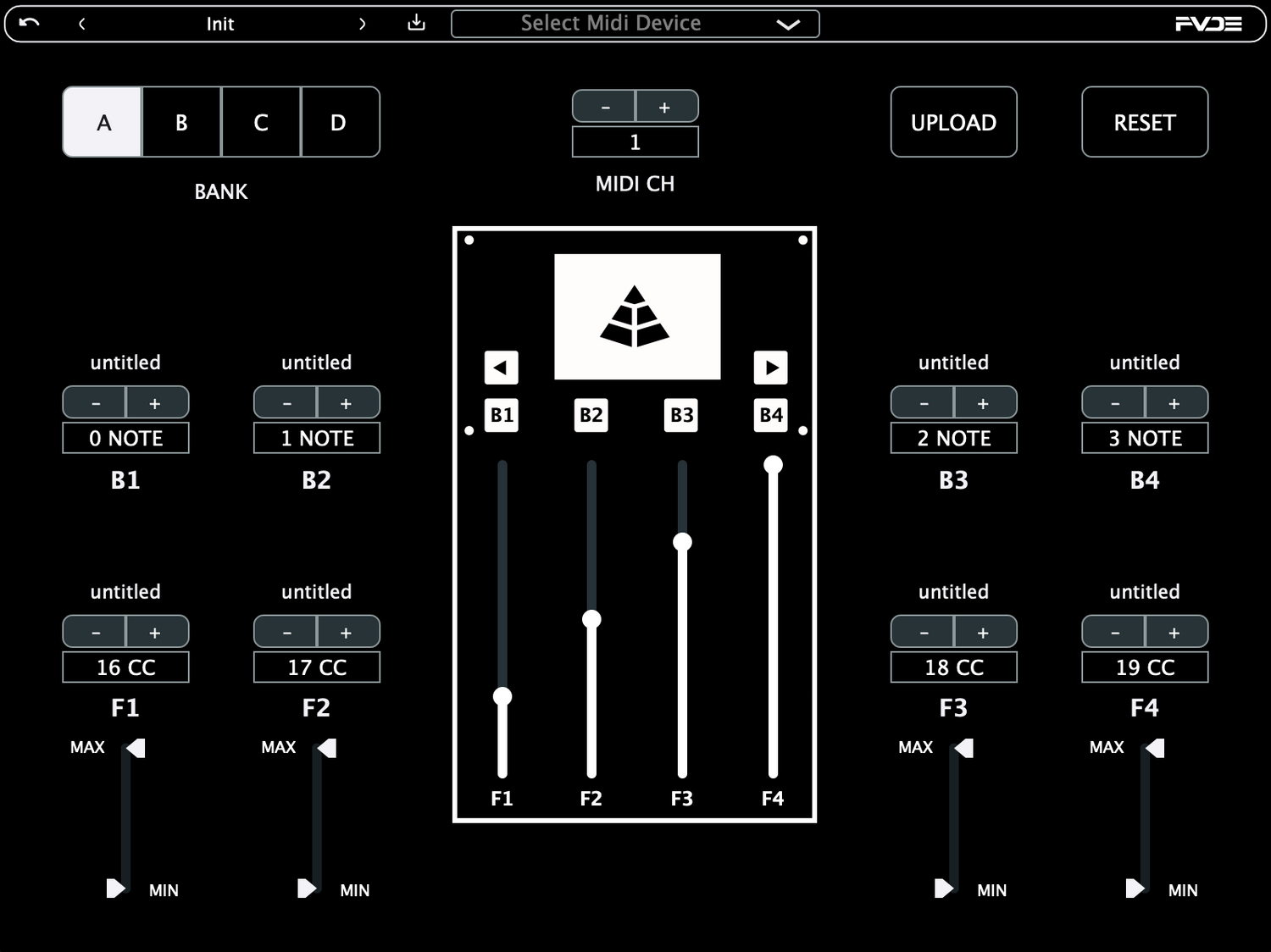The height and width of the screenshot is (952, 1271).
Task: Decrease F1 CC number with minus
Action: click(95, 633)
